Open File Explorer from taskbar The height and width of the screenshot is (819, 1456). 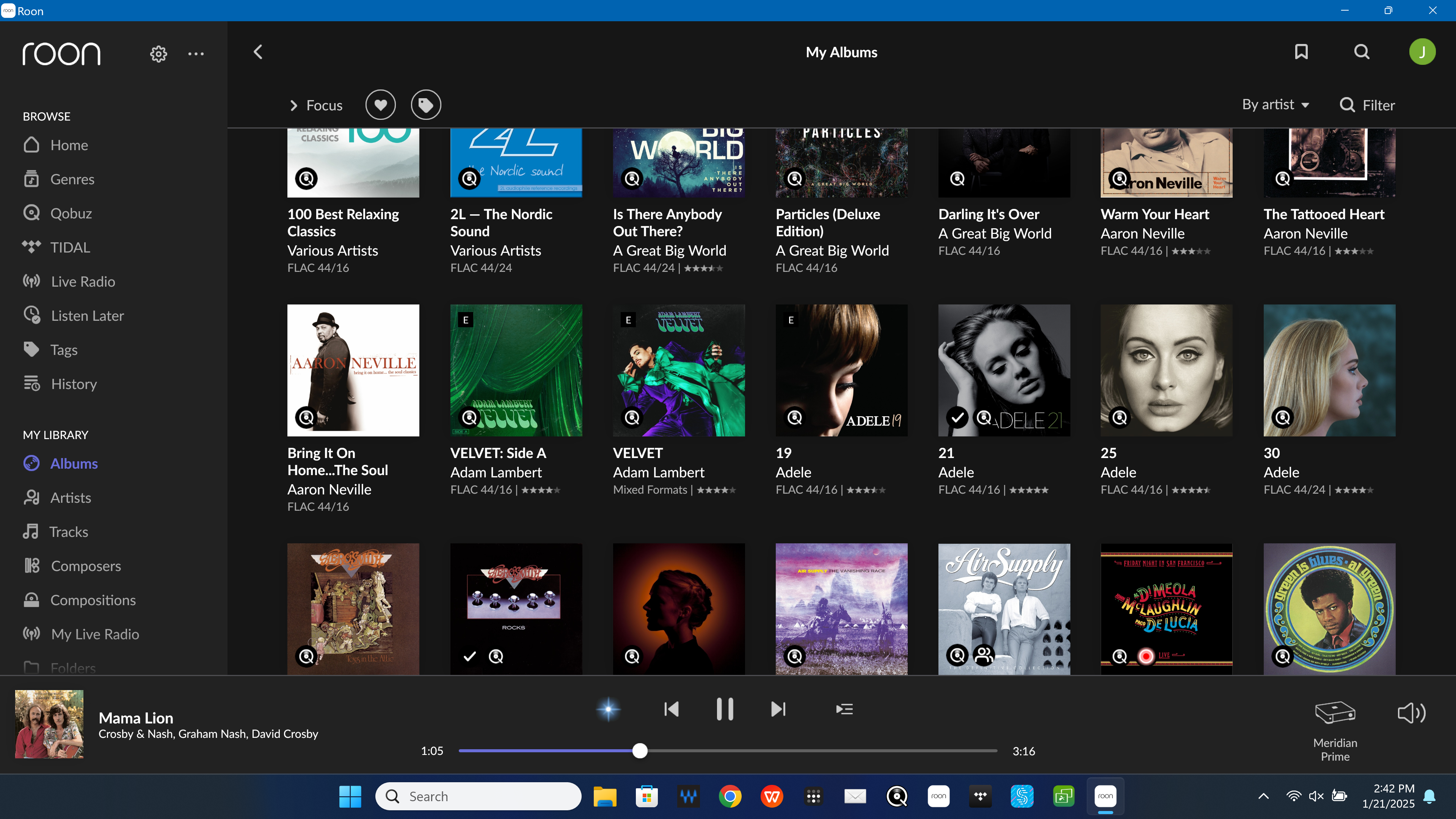(605, 796)
